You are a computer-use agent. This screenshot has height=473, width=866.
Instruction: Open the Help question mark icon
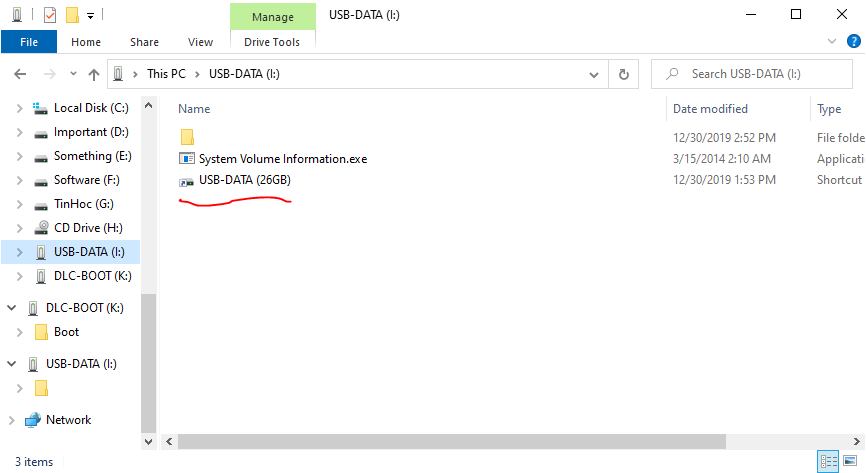click(x=853, y=41)
